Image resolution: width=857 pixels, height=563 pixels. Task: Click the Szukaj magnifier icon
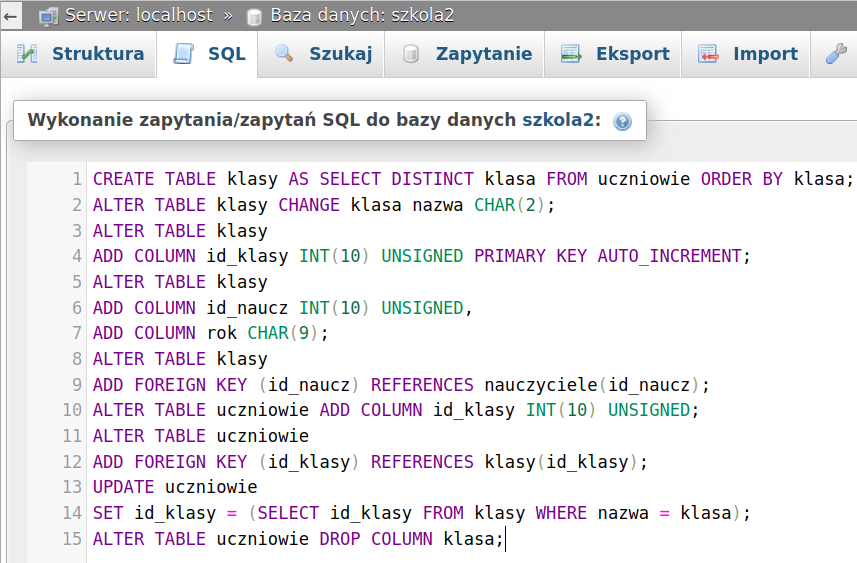[x=284, y=54]
